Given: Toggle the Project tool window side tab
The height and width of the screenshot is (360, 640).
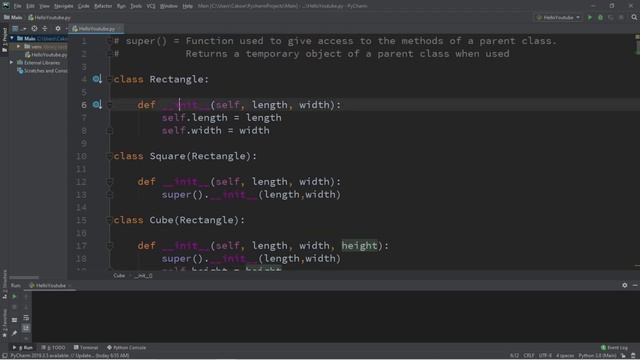Looking at the screenshot, I should coord(4,40).
